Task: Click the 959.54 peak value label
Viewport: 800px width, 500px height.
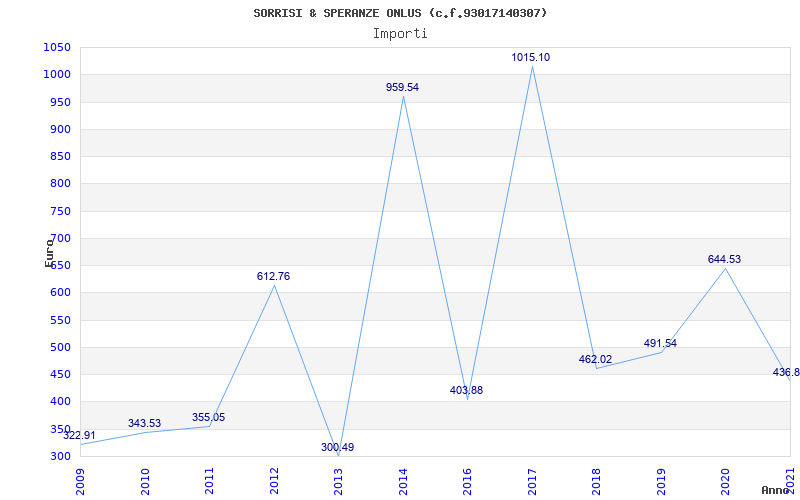Action: (403, 87)
